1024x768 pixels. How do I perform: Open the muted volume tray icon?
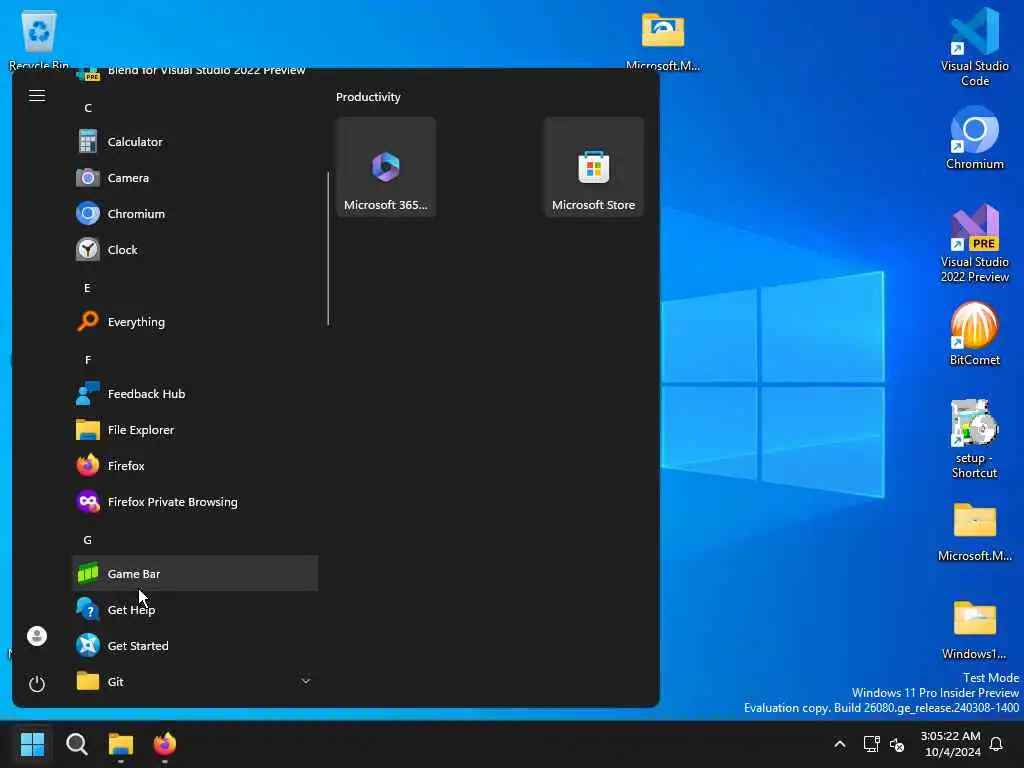click(x=897, y=744)
